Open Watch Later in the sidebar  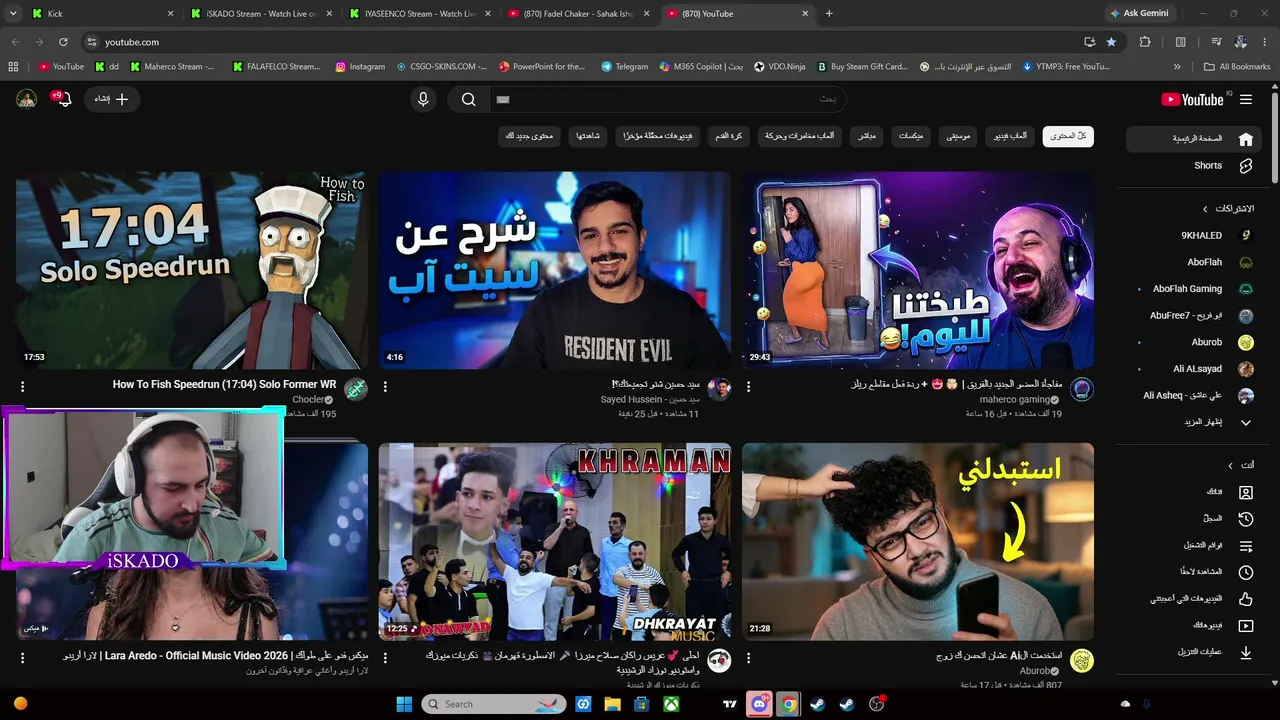(1194, 572)
